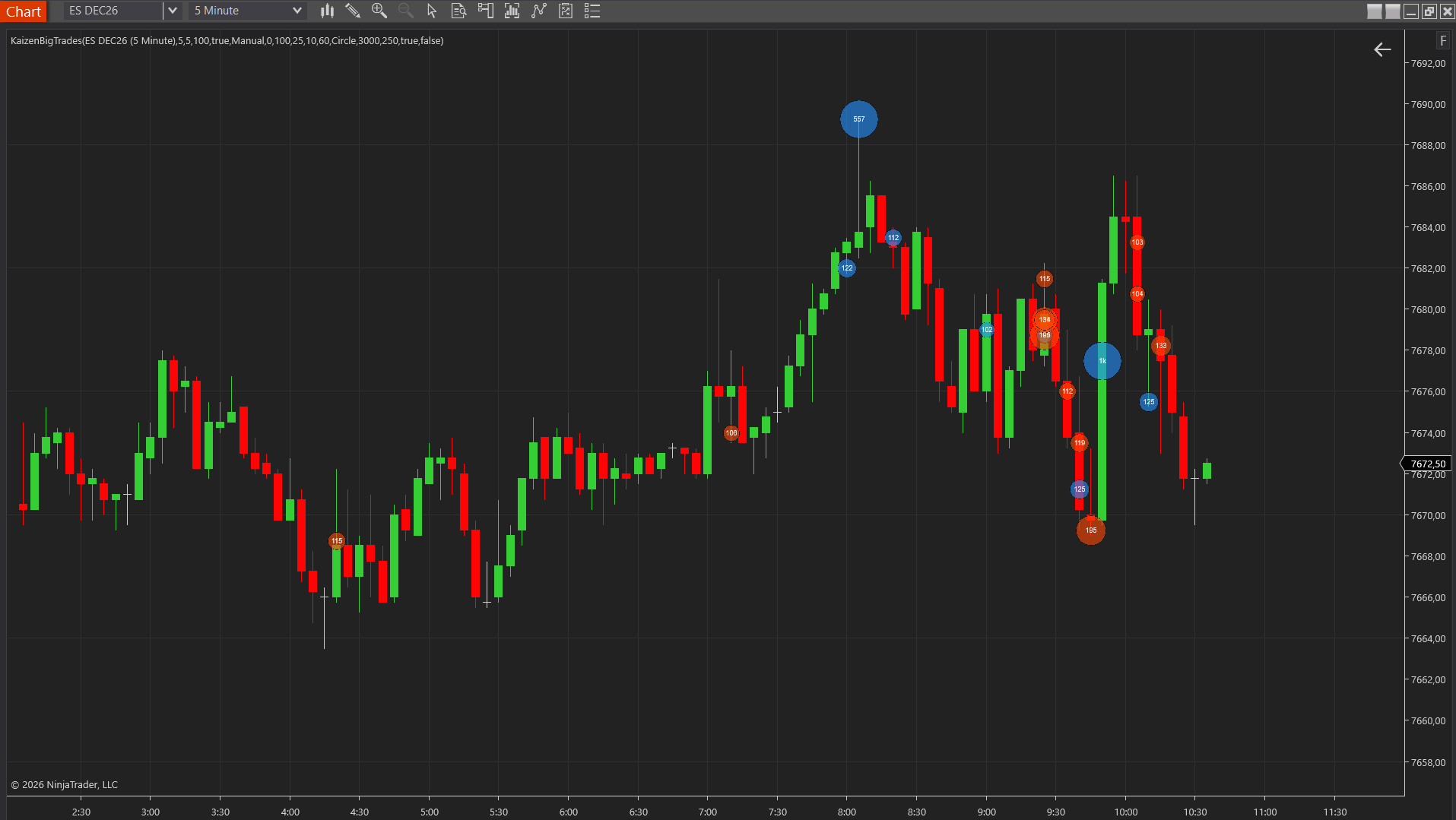
Task: Click the 2:30 time axis label
Action: coord(81,812)
